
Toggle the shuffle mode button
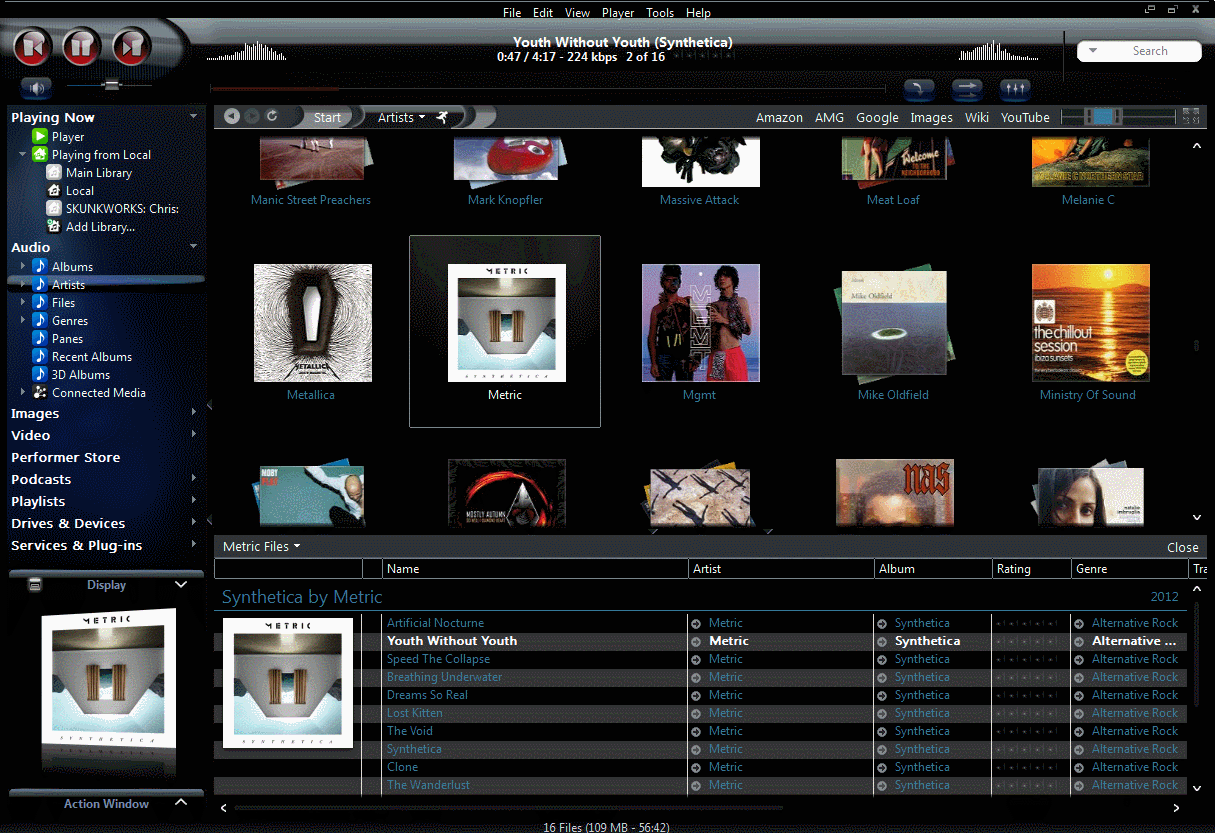click(967, 90)
